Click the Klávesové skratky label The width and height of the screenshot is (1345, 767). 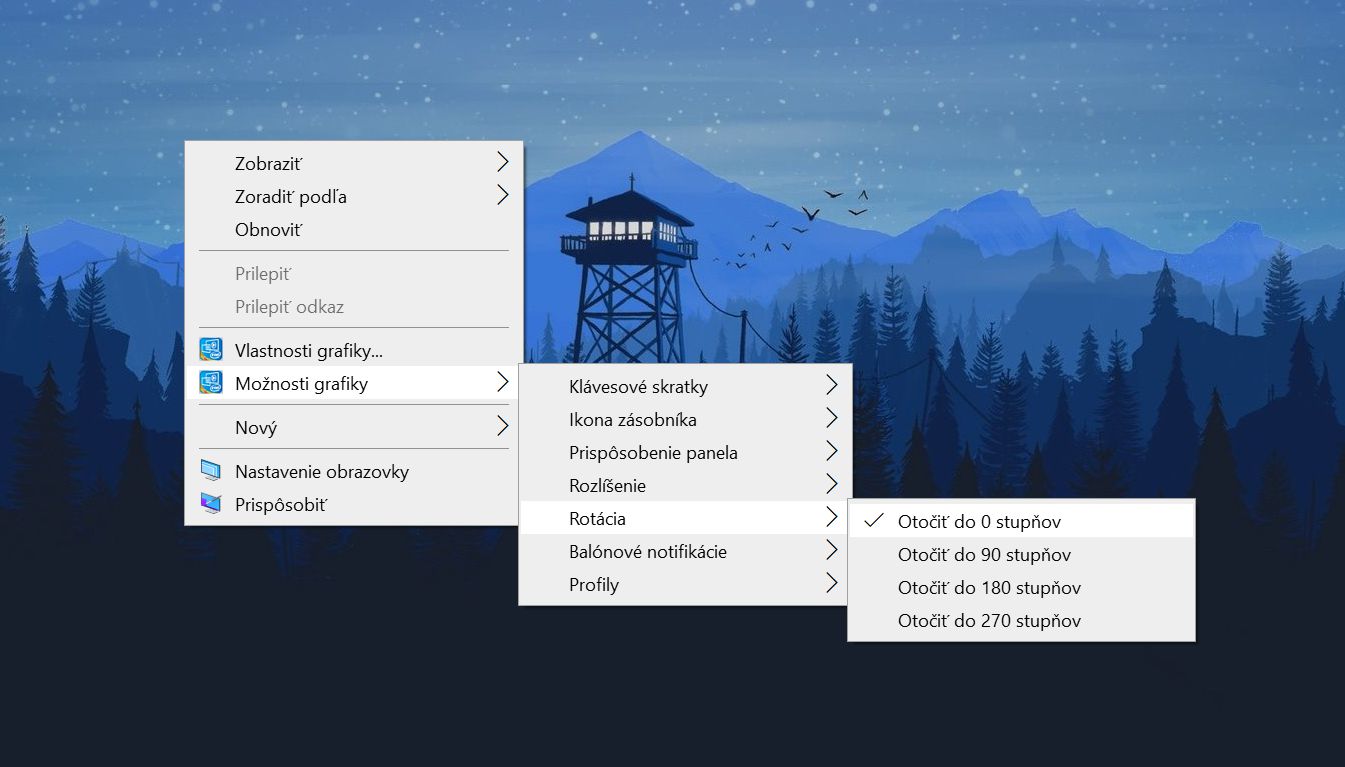click(638, 386)
